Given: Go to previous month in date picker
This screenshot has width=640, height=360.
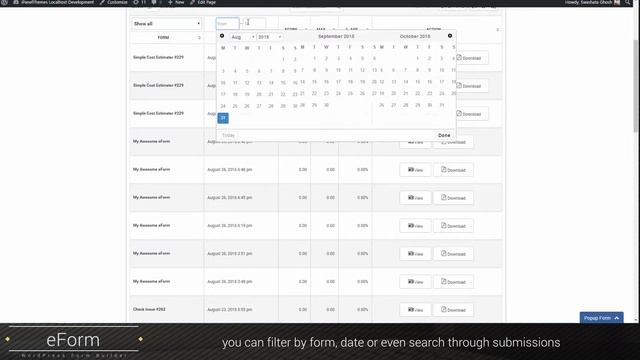Looking at the screenshot, I should (x=222, y=36).
